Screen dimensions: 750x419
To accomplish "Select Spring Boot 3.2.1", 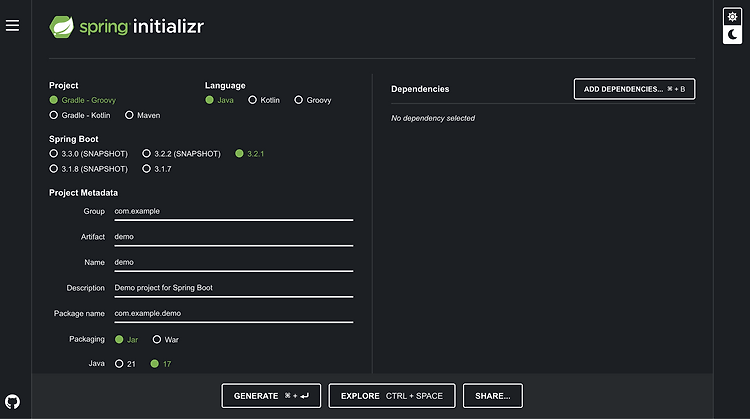I will point(250,154).
